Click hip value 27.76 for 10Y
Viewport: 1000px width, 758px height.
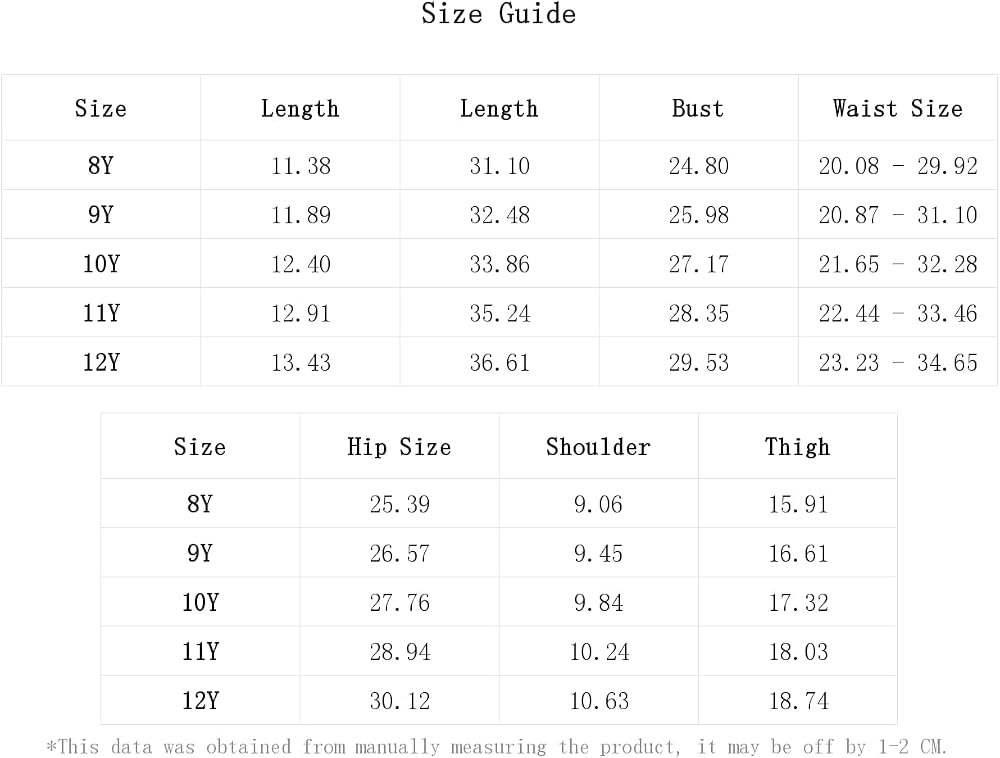coord(400,603)
